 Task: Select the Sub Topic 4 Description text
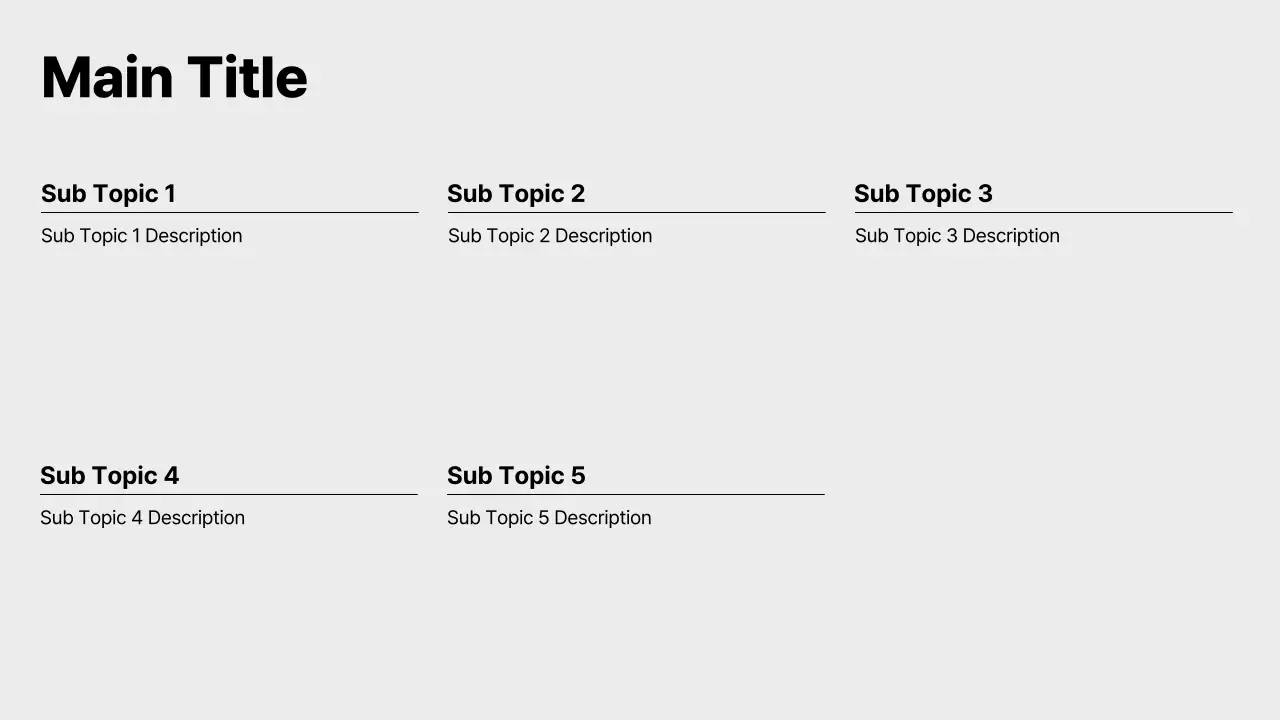[x=142, y=518]
